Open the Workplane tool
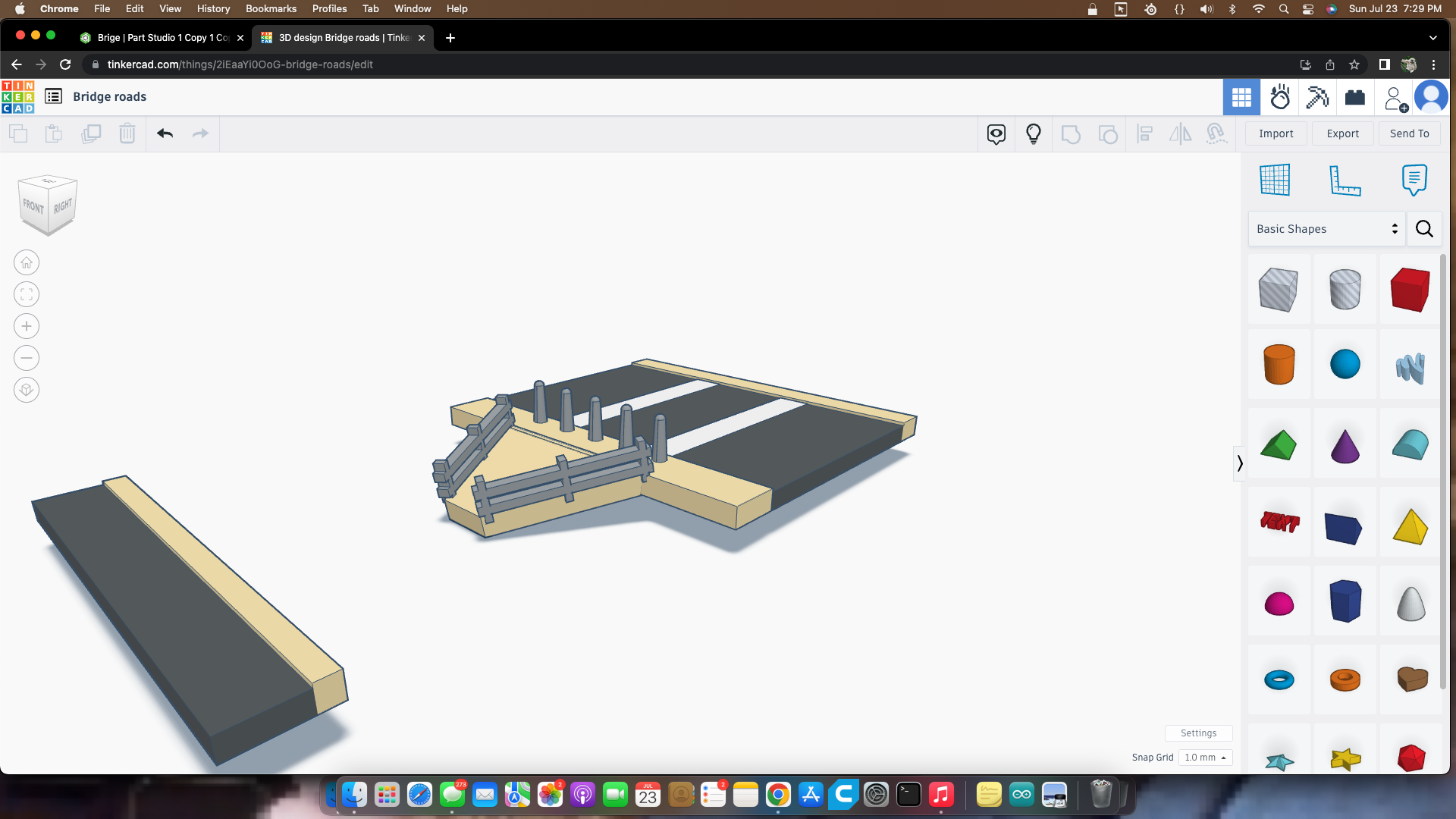Viewport: 1456px width, 819px height. point(1275,180)
